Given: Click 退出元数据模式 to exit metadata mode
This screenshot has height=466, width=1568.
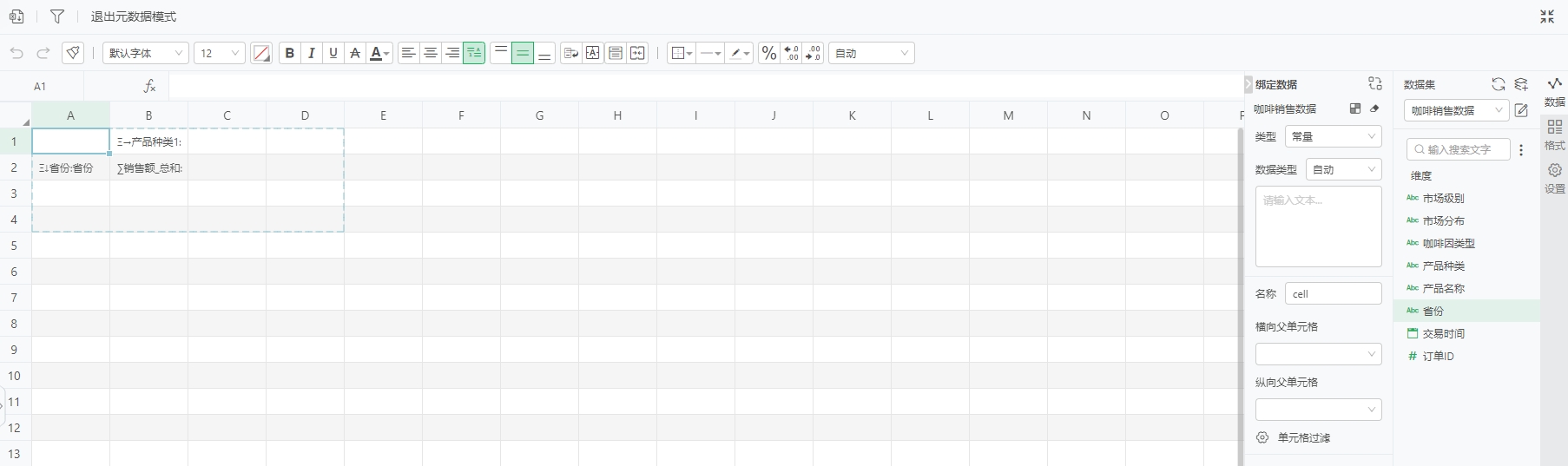Looking at the screenshot, I should (x=134, y=16).
